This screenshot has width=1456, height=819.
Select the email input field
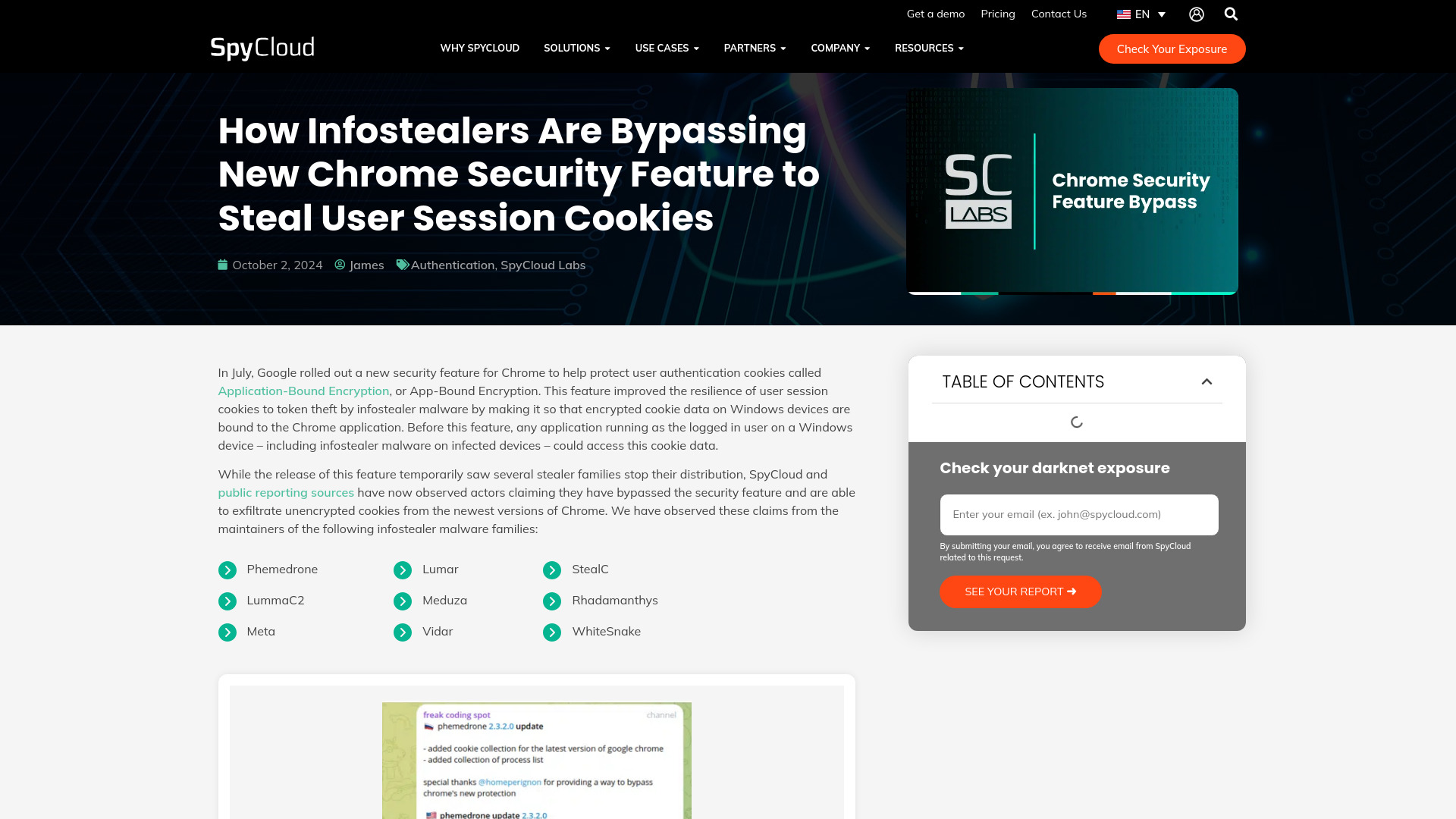[x=1079, y=514]
